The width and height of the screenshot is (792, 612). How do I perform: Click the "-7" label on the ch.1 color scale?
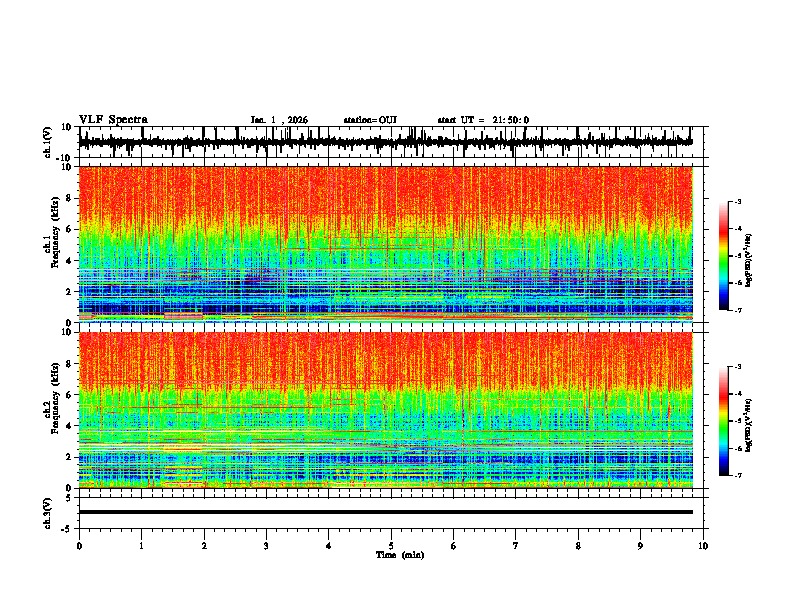(x=738, y=310)
